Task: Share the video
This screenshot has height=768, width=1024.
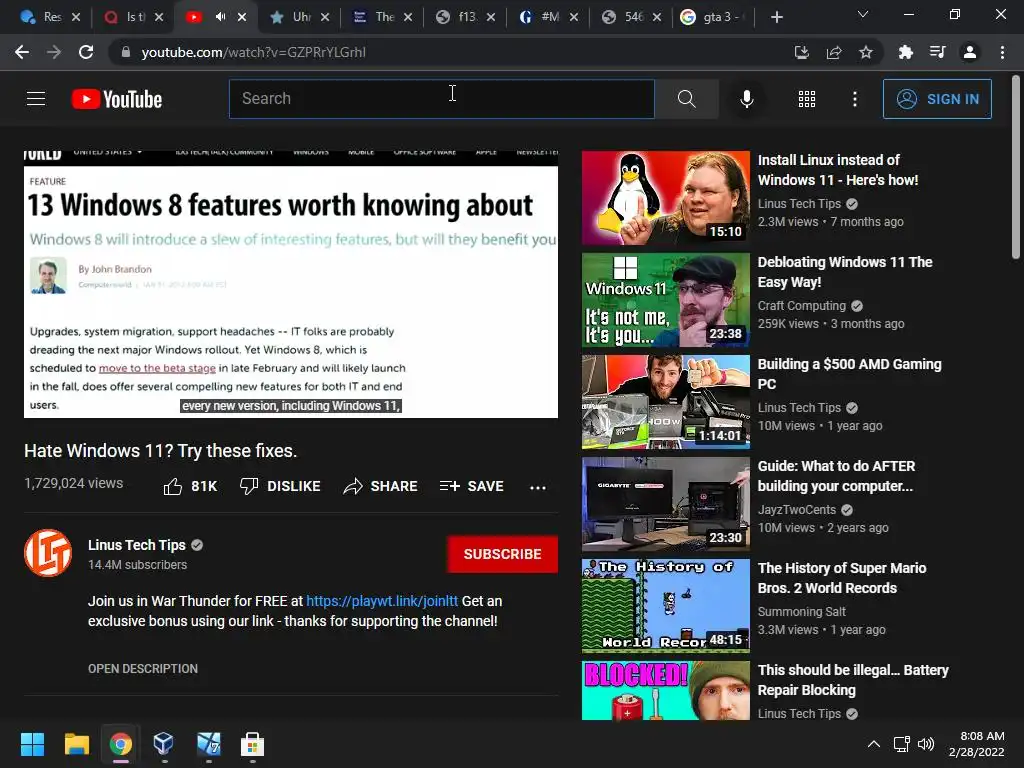Action: [x=380, y=486]
